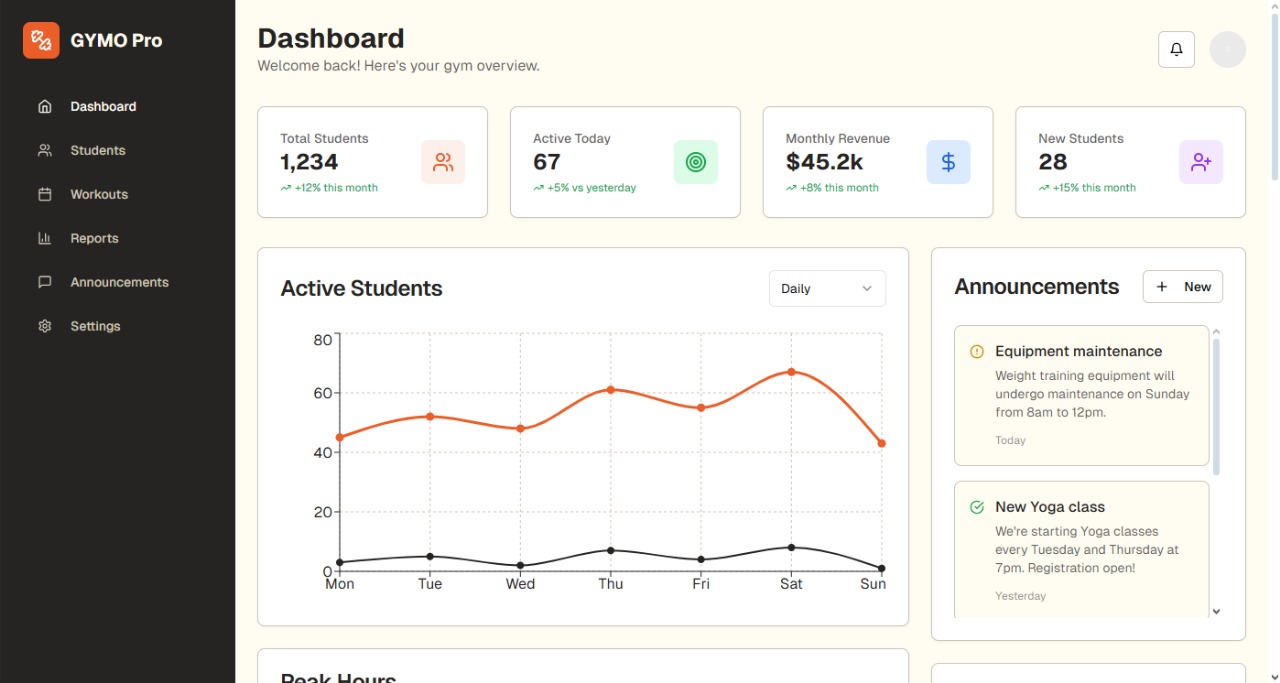Click the Students people icon in sidebar
1280x683 pixels.
44,150
